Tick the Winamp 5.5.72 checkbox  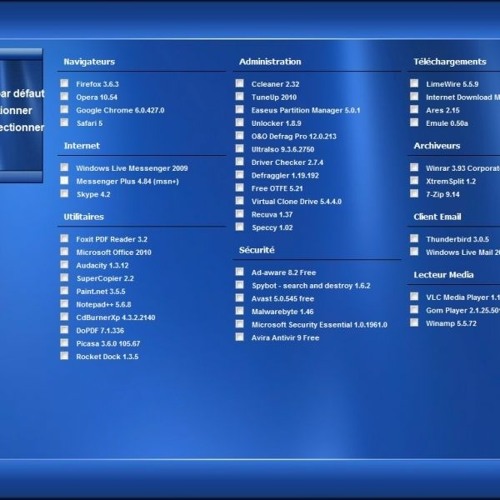coord(414,322)
